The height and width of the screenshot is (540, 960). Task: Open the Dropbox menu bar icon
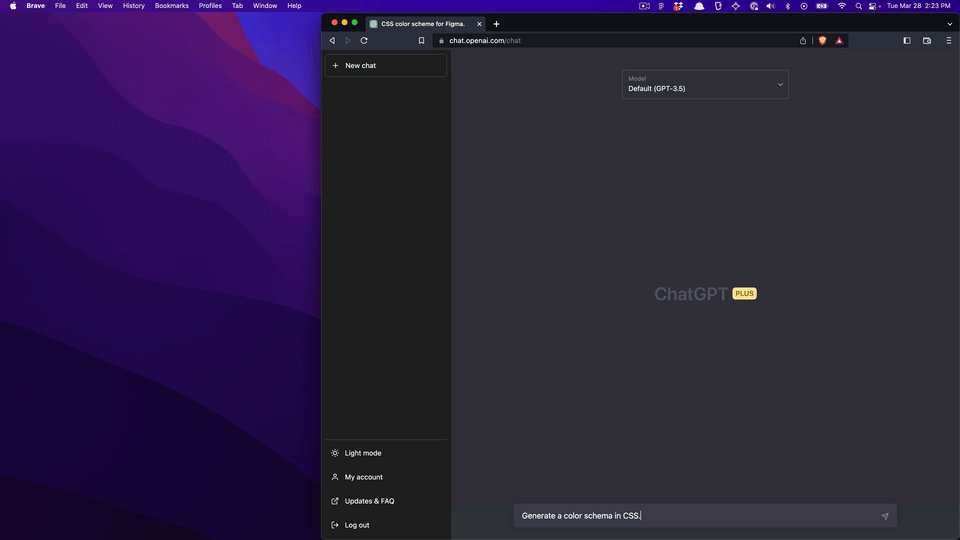click(x=678, y=6)
